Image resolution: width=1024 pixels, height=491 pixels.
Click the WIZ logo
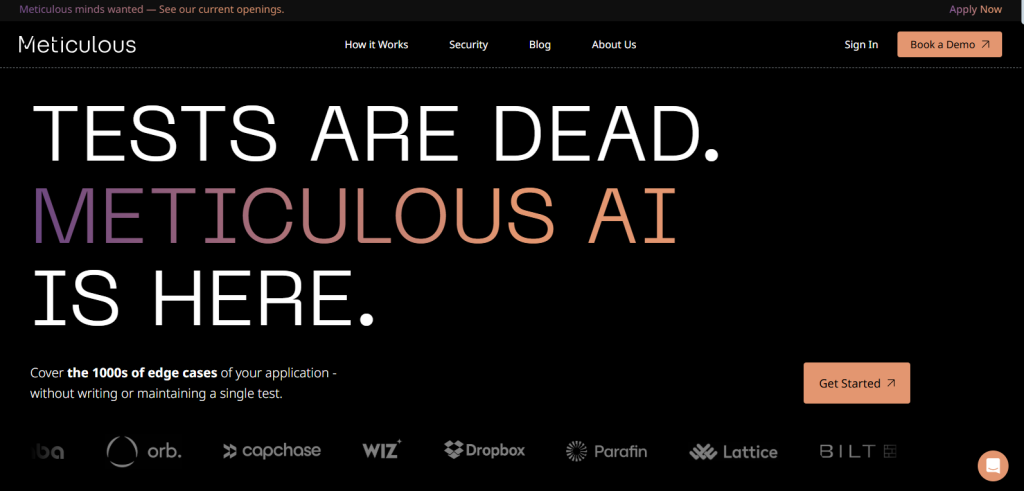[382, 449]
